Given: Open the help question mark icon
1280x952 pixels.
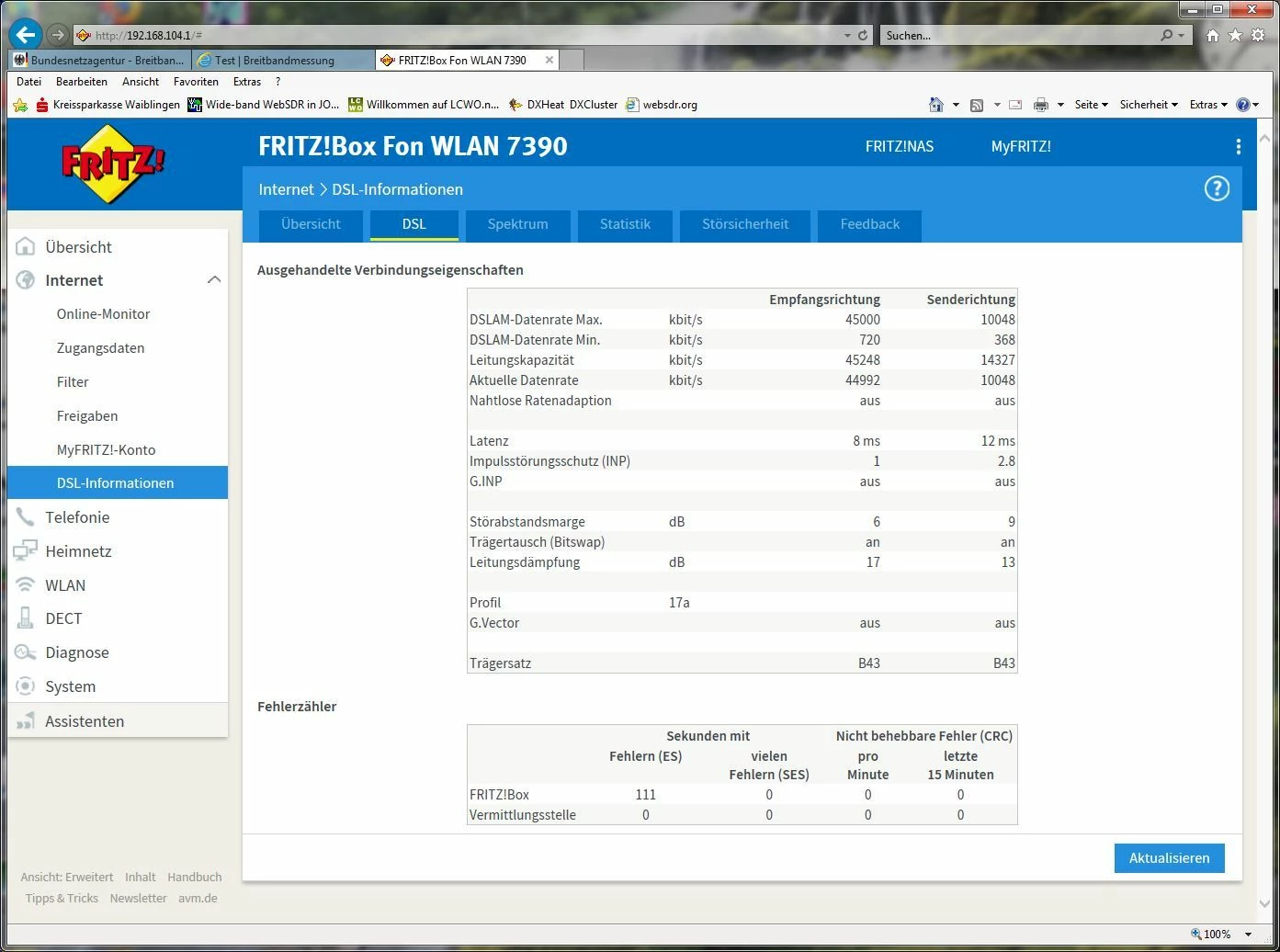Looking at the screenshot, I should point(1217,189).
